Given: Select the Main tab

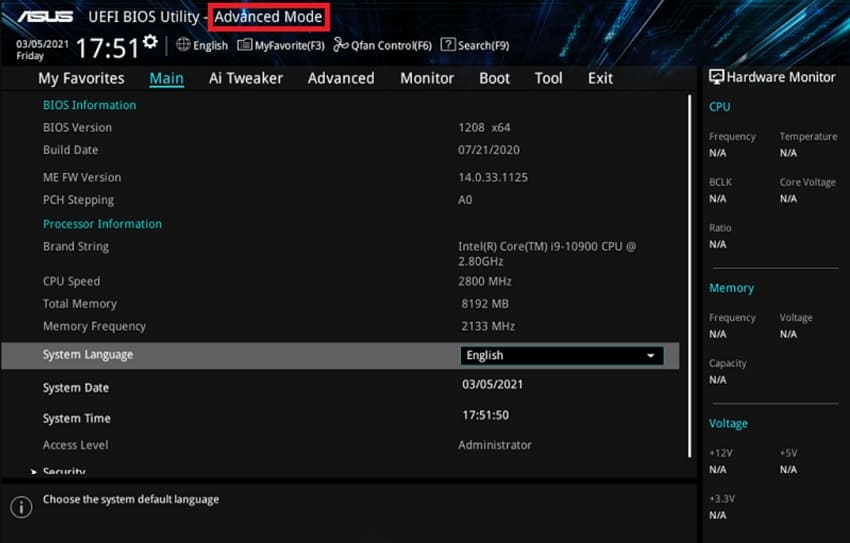Looking at the screenshot, I should pos(166,79).
